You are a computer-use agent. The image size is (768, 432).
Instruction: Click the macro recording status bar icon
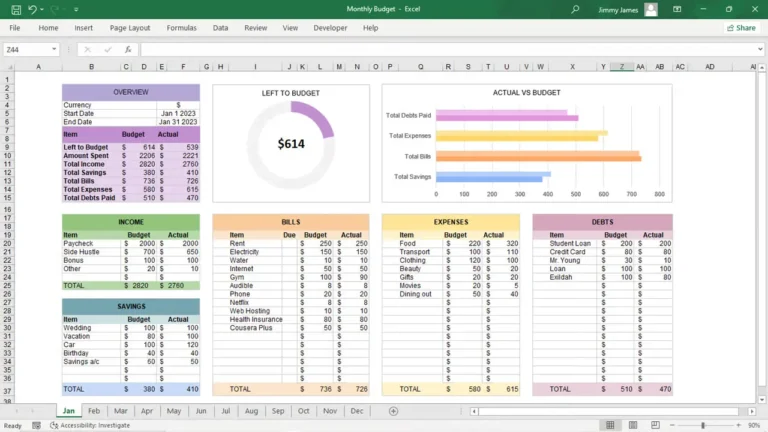[35, 425]
